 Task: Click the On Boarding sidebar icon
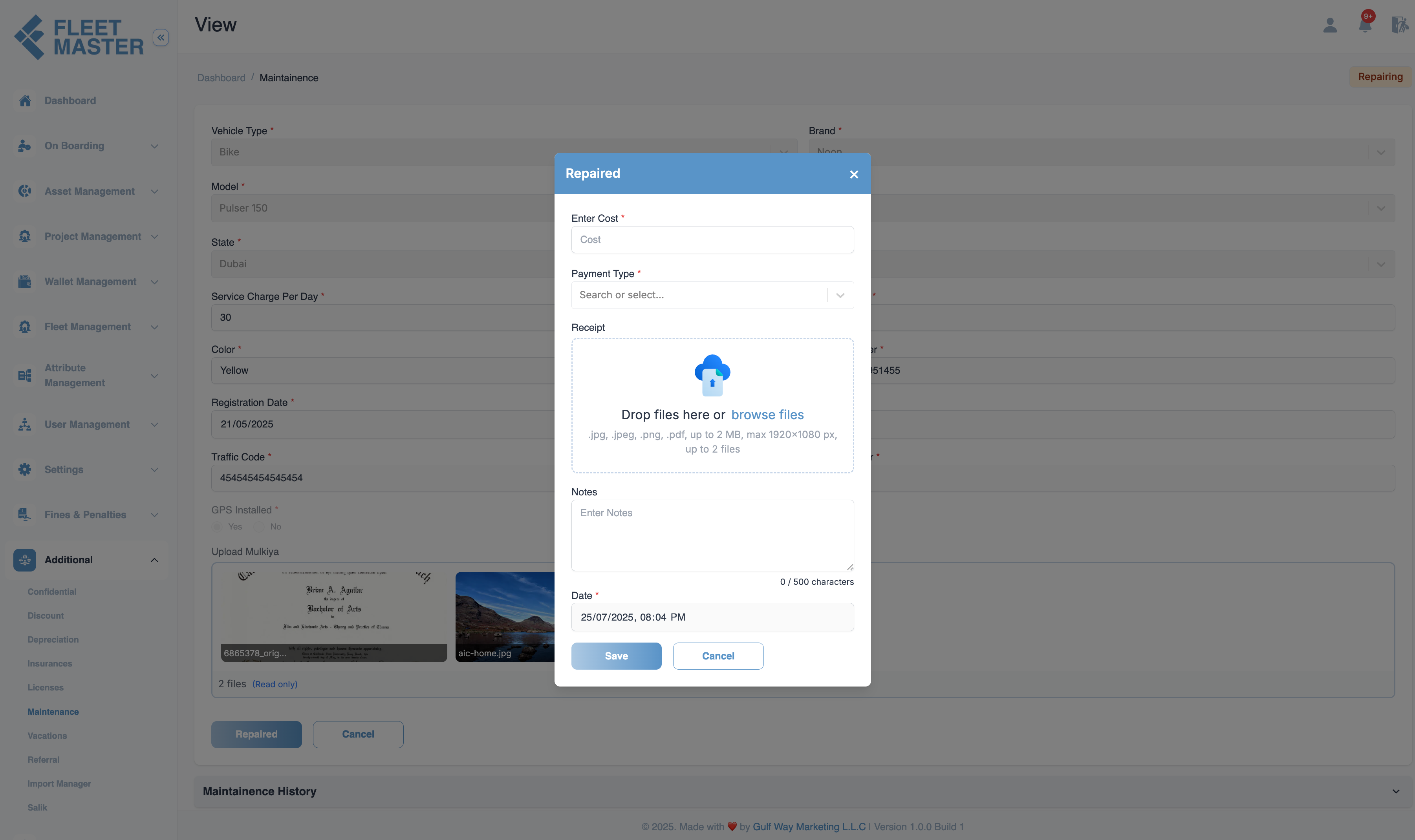(24, 146)
